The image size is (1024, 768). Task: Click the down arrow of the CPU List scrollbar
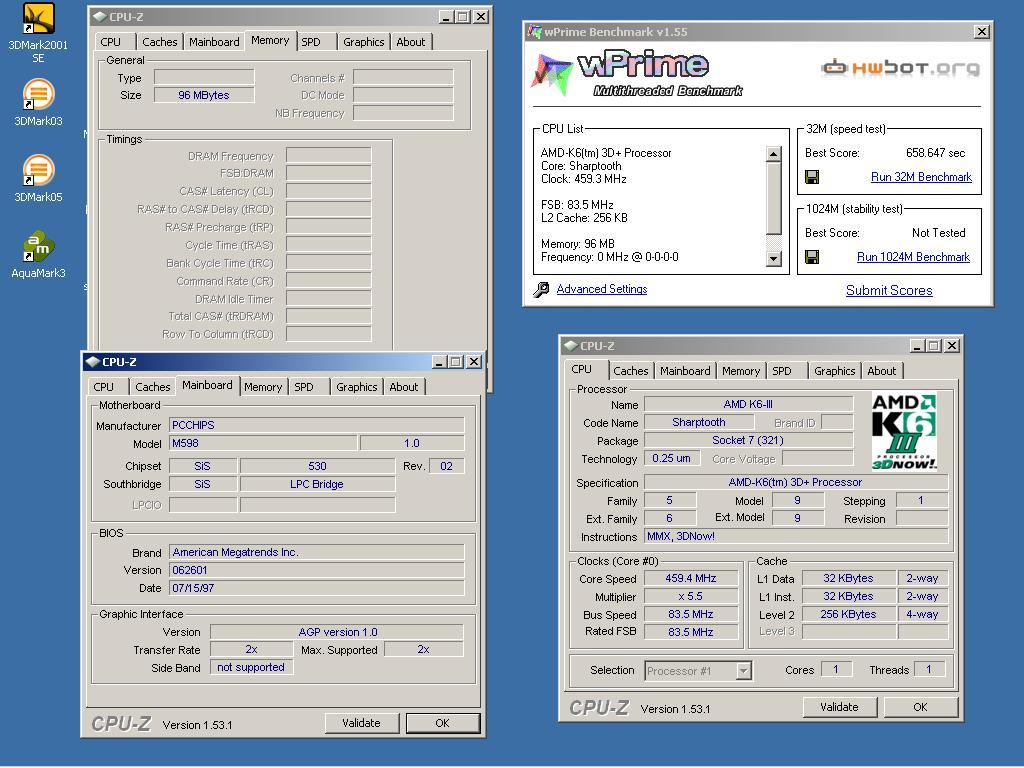tap(773, 259)
